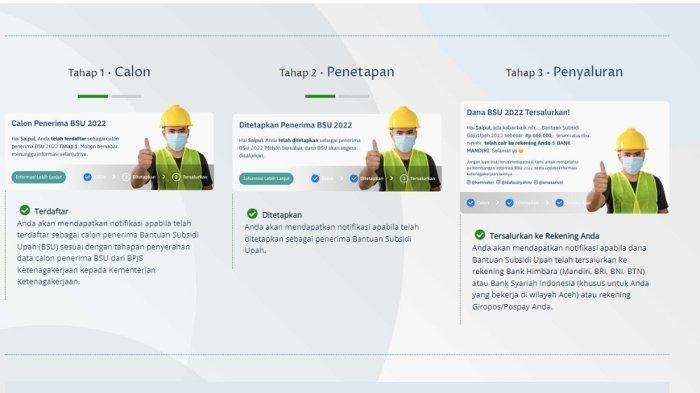Click step 2 Ditetapkan circle in Calon Penerima card
Image resolution: width=700 pixels, height=393 pixels.
[x=126, y=177]
